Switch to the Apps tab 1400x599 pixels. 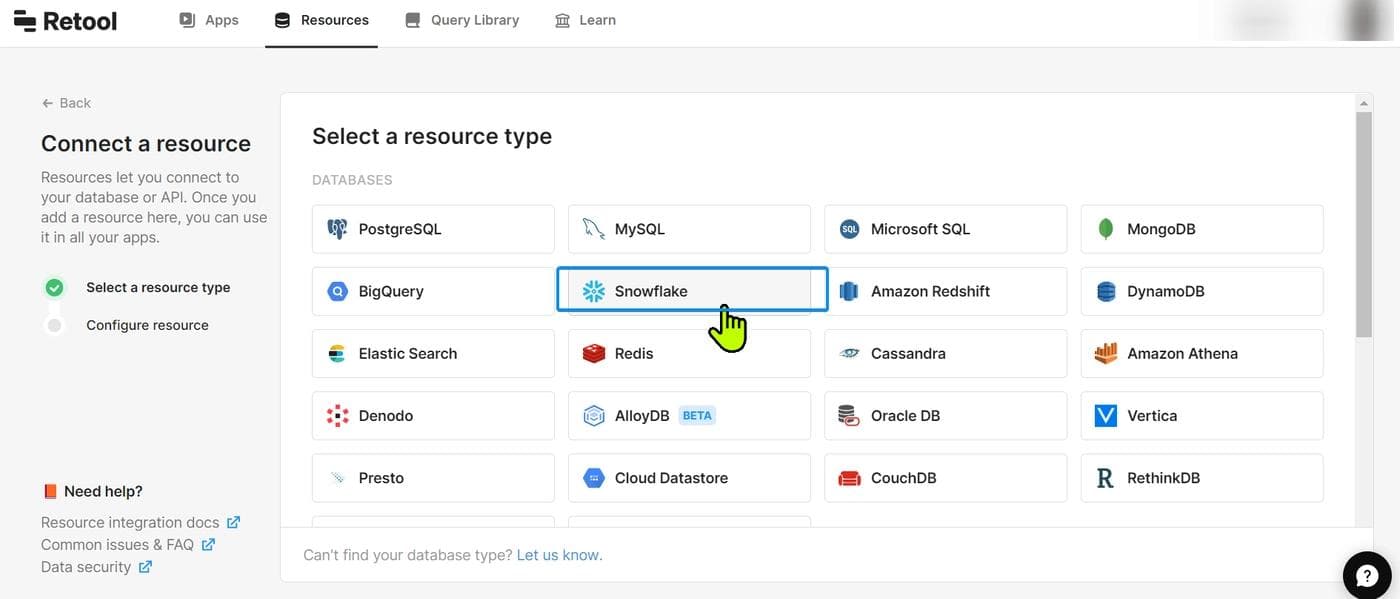coord(209,20)
